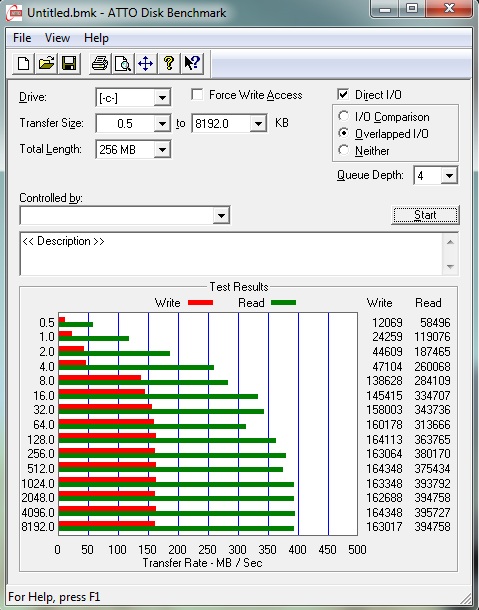
Task: Expand the Controlled by dropdown
Action: [221, 216]
